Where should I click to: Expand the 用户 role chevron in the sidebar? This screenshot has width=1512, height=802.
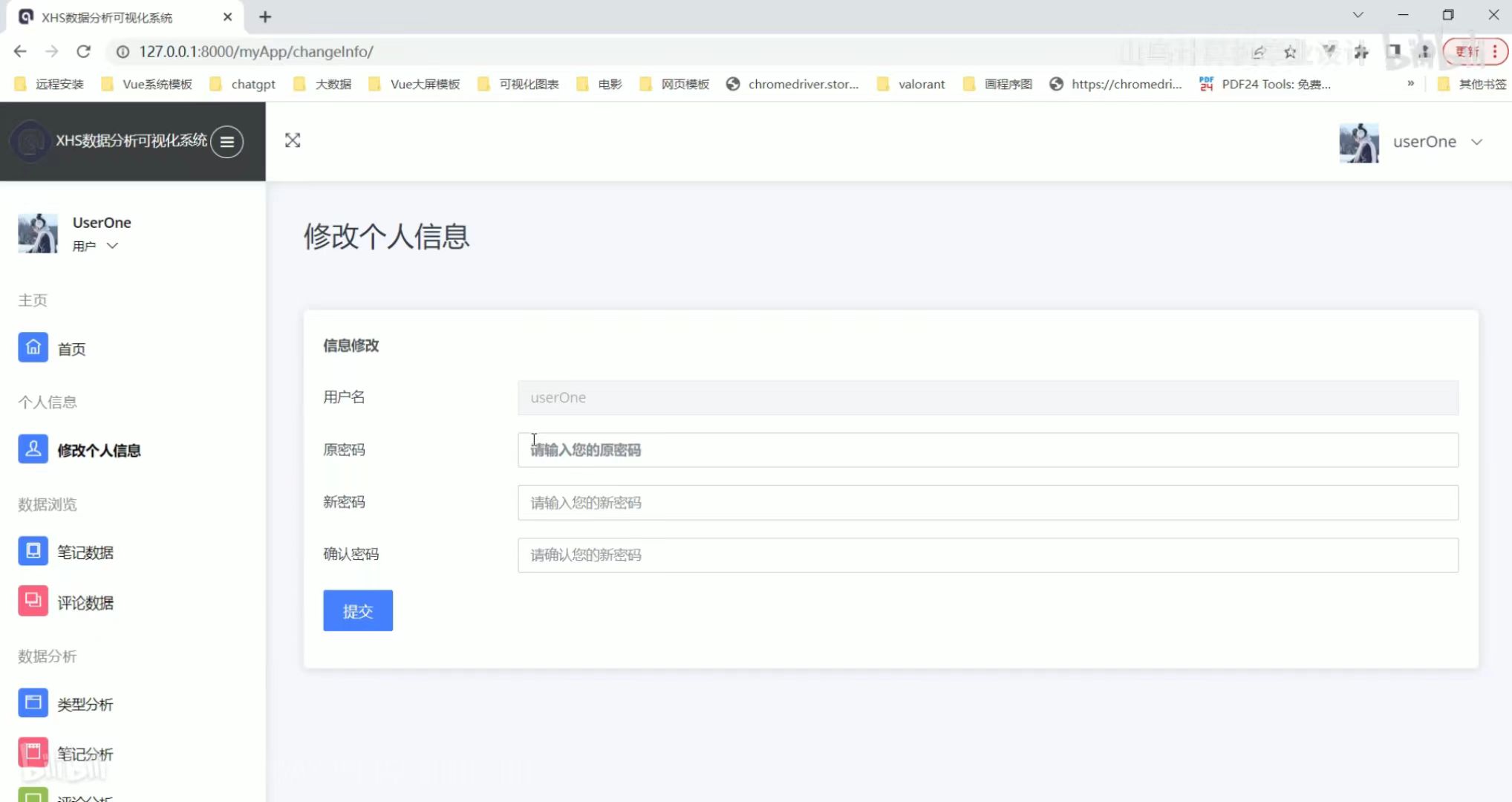(112, 246)
